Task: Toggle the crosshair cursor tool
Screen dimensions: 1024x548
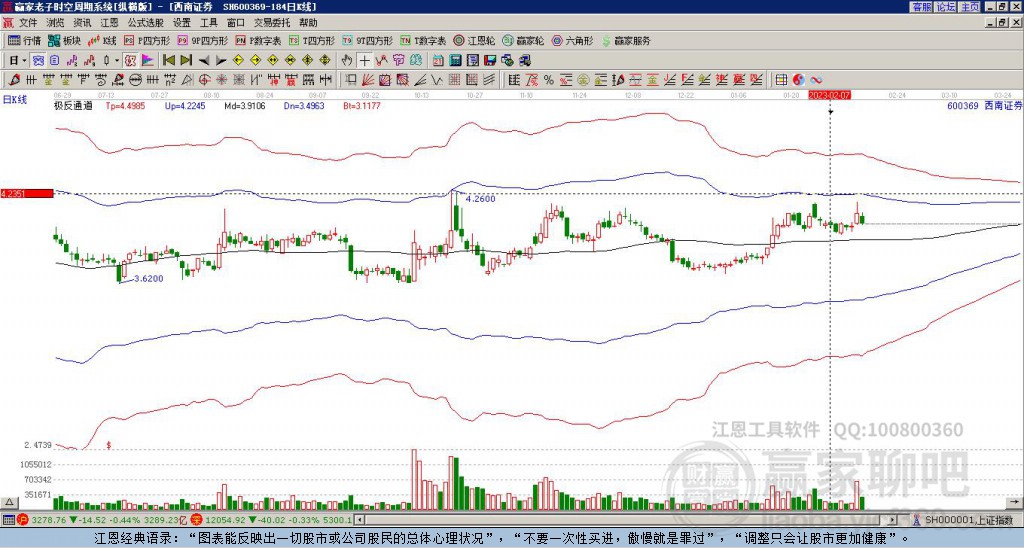Action: tap(364, 61)
